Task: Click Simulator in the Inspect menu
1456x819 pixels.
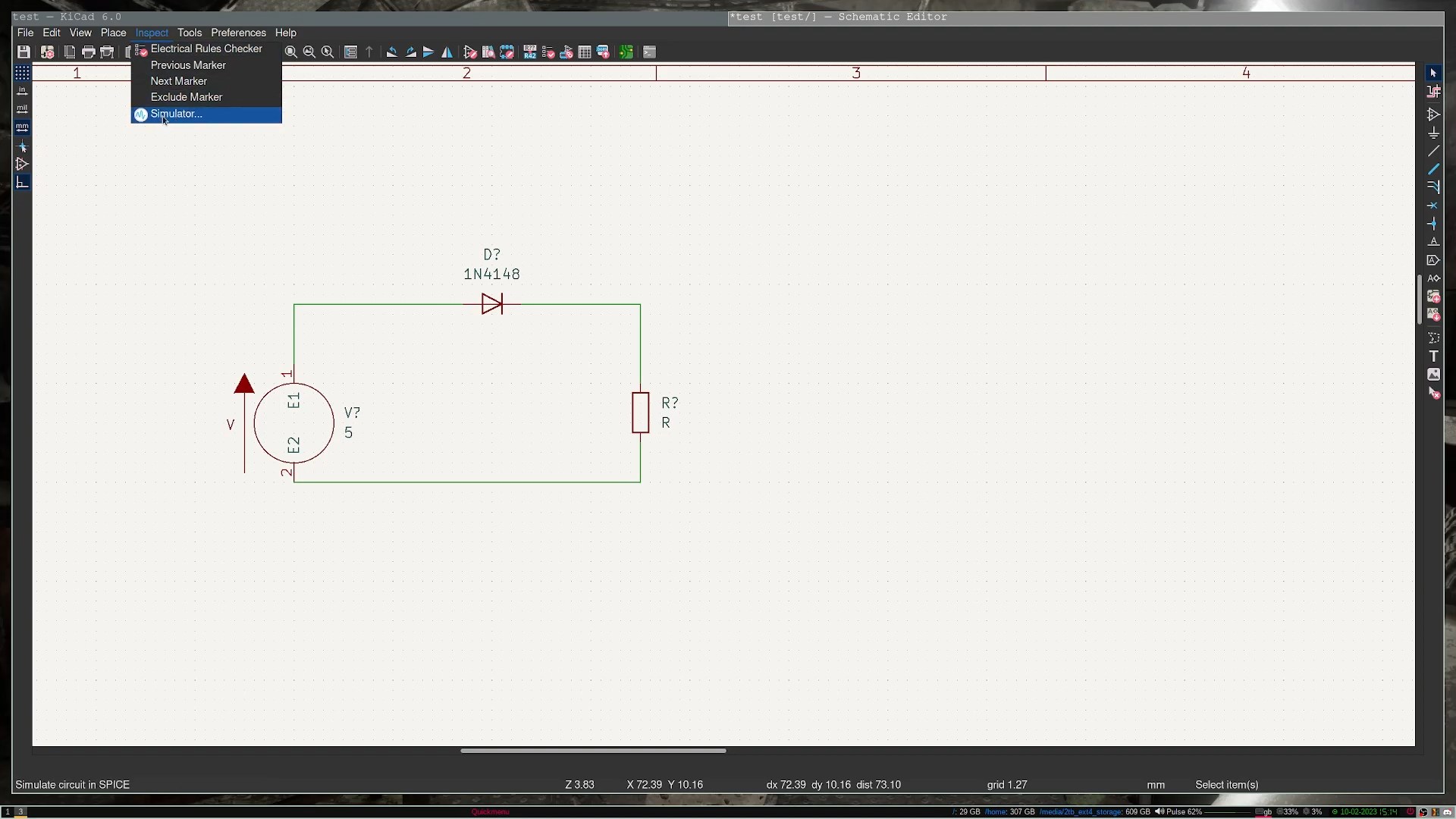Action: click(176, 114)
